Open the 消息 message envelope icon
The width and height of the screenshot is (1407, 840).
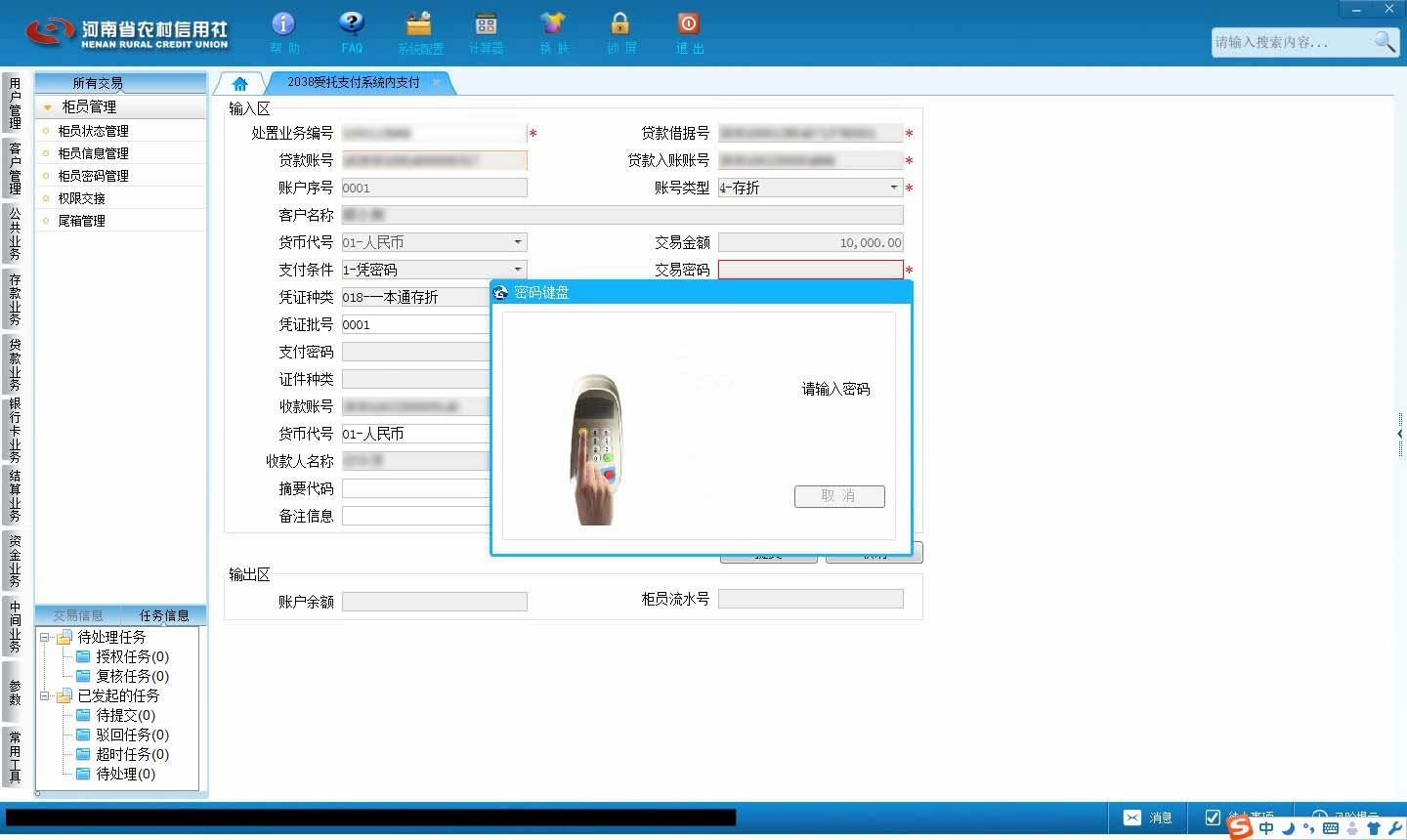point(1132,818)
